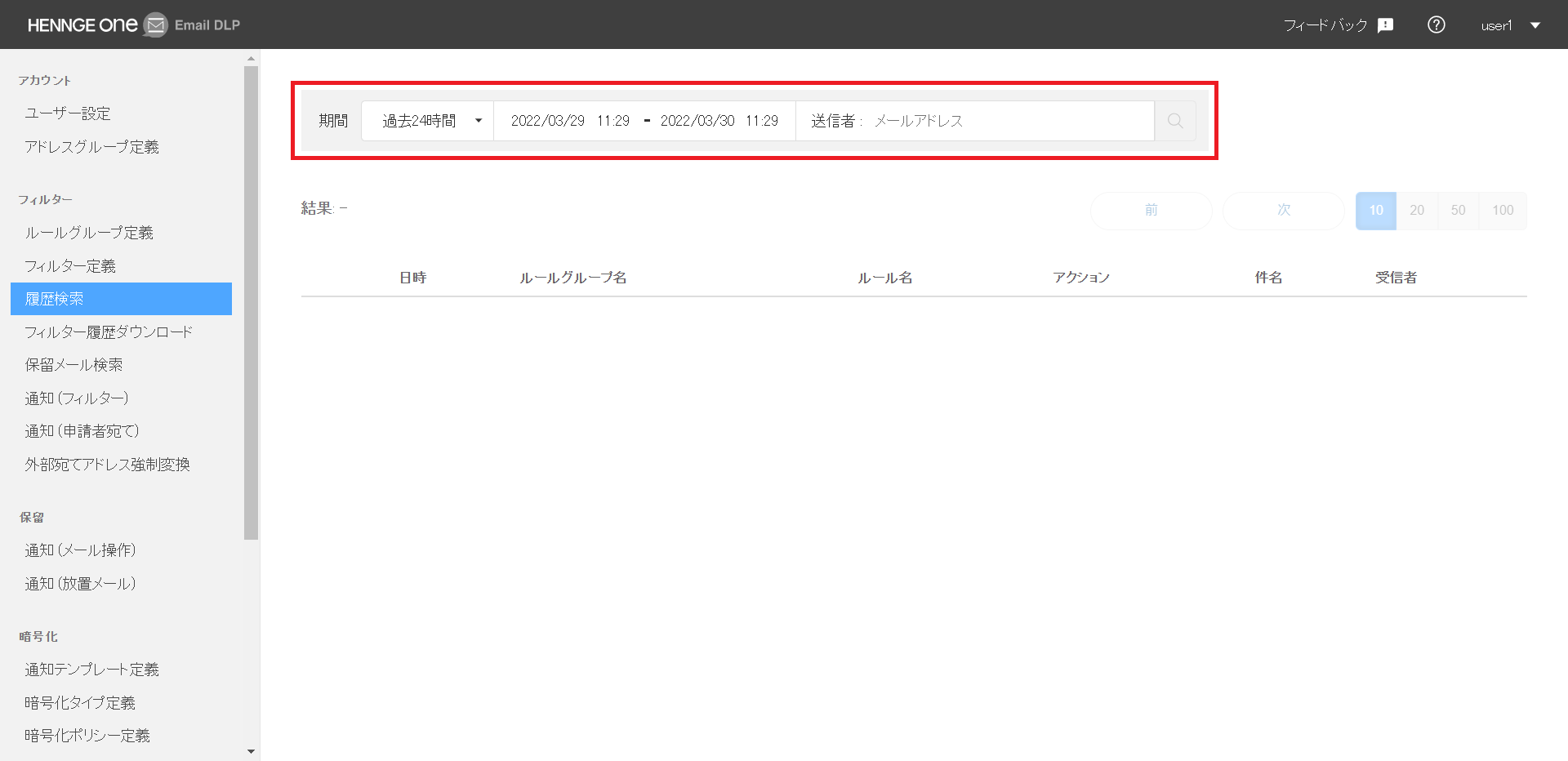The width and height of the screenshot is (1568, 761).
Task: Open ルールグループ定義 in the sidebar
Action: tap(89, 233)
